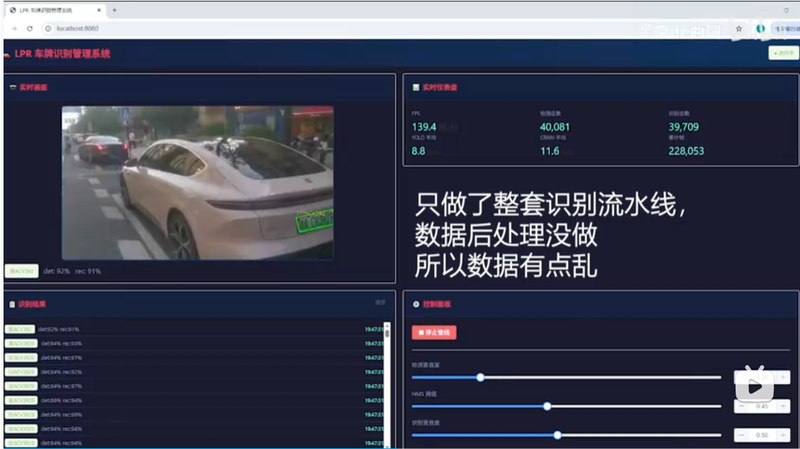Click the 检测置信度 slider handle
Viewport: 800px width, 449px height.
click(480, 378)
